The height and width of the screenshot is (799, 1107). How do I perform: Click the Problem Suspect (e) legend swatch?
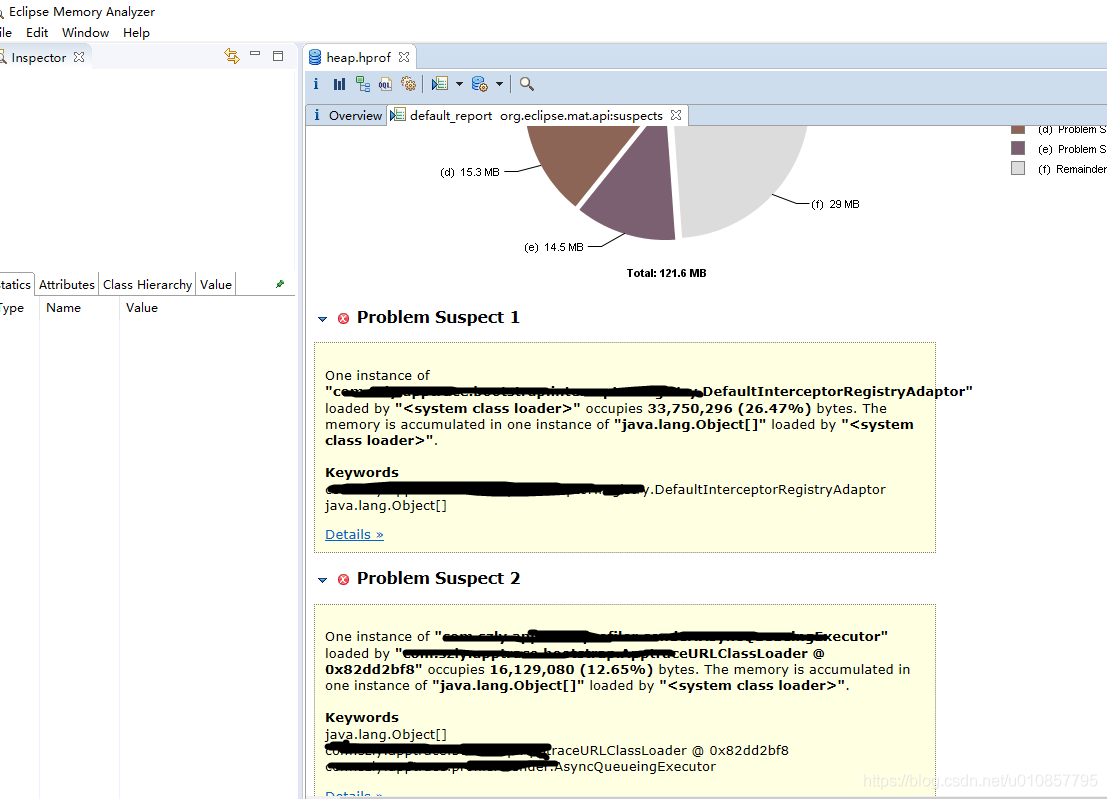click(1017, 148)
